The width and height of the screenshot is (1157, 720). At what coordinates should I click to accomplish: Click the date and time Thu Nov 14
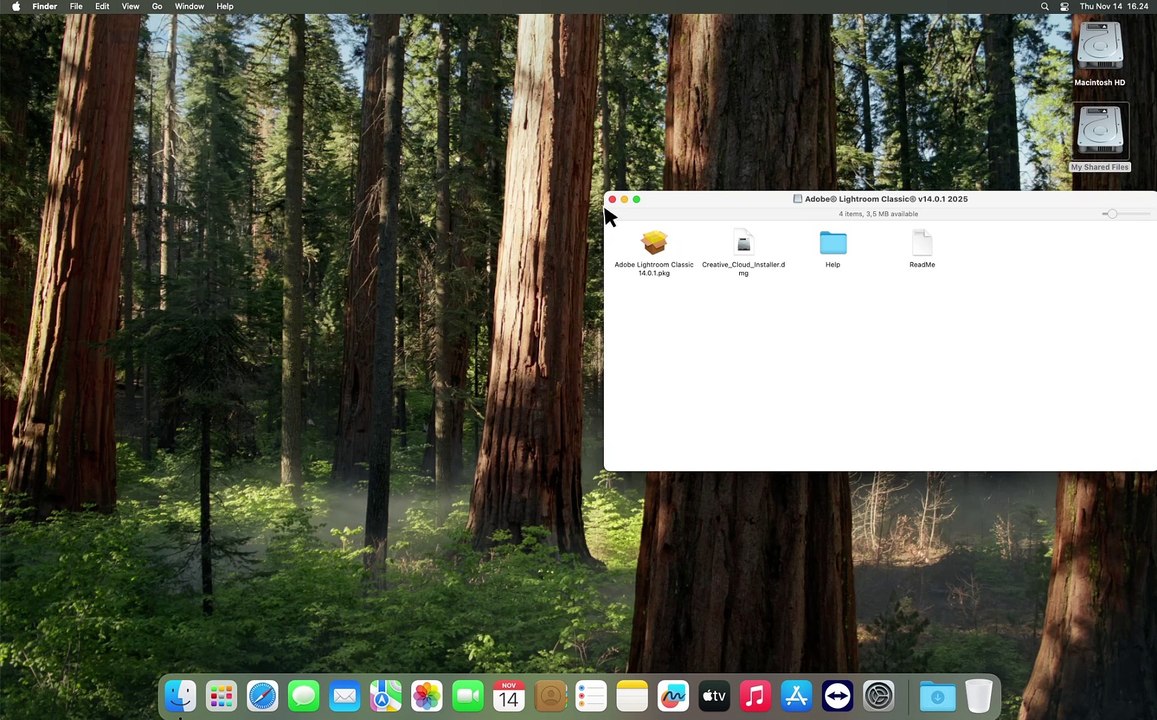point(1113,6)
